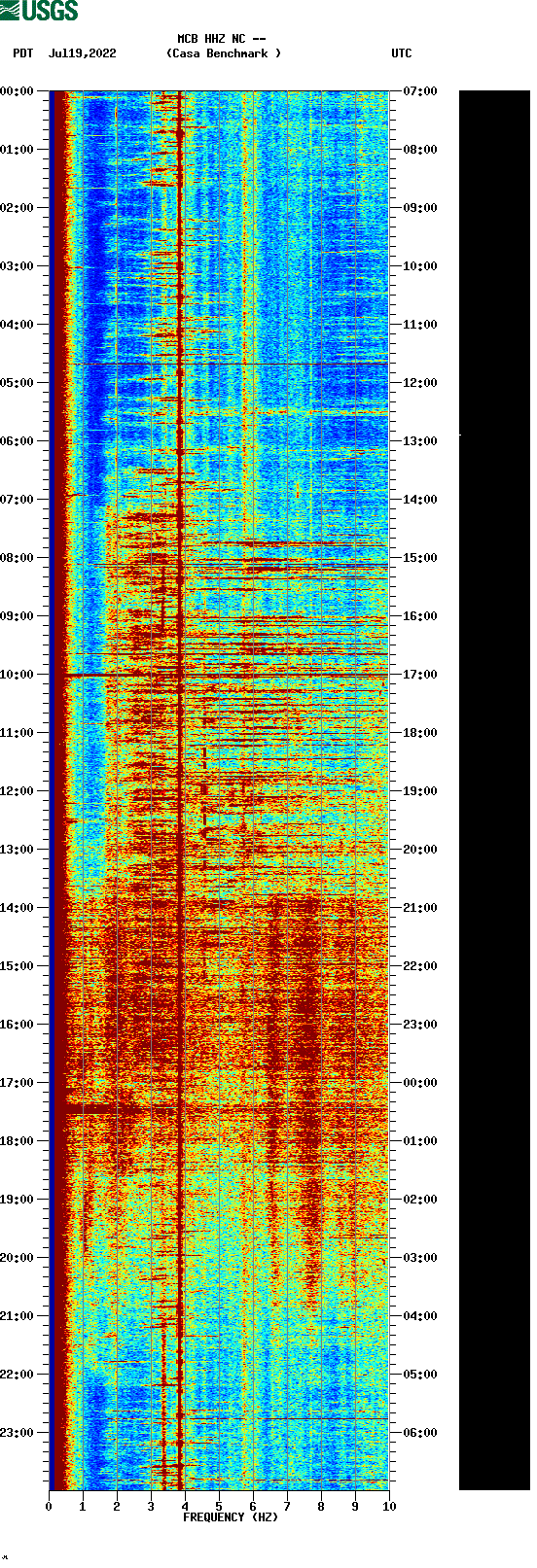Viewport: 537px width, 1568px height.
Task: Click the 06:00 UTC axis label
Action: 420,1433
